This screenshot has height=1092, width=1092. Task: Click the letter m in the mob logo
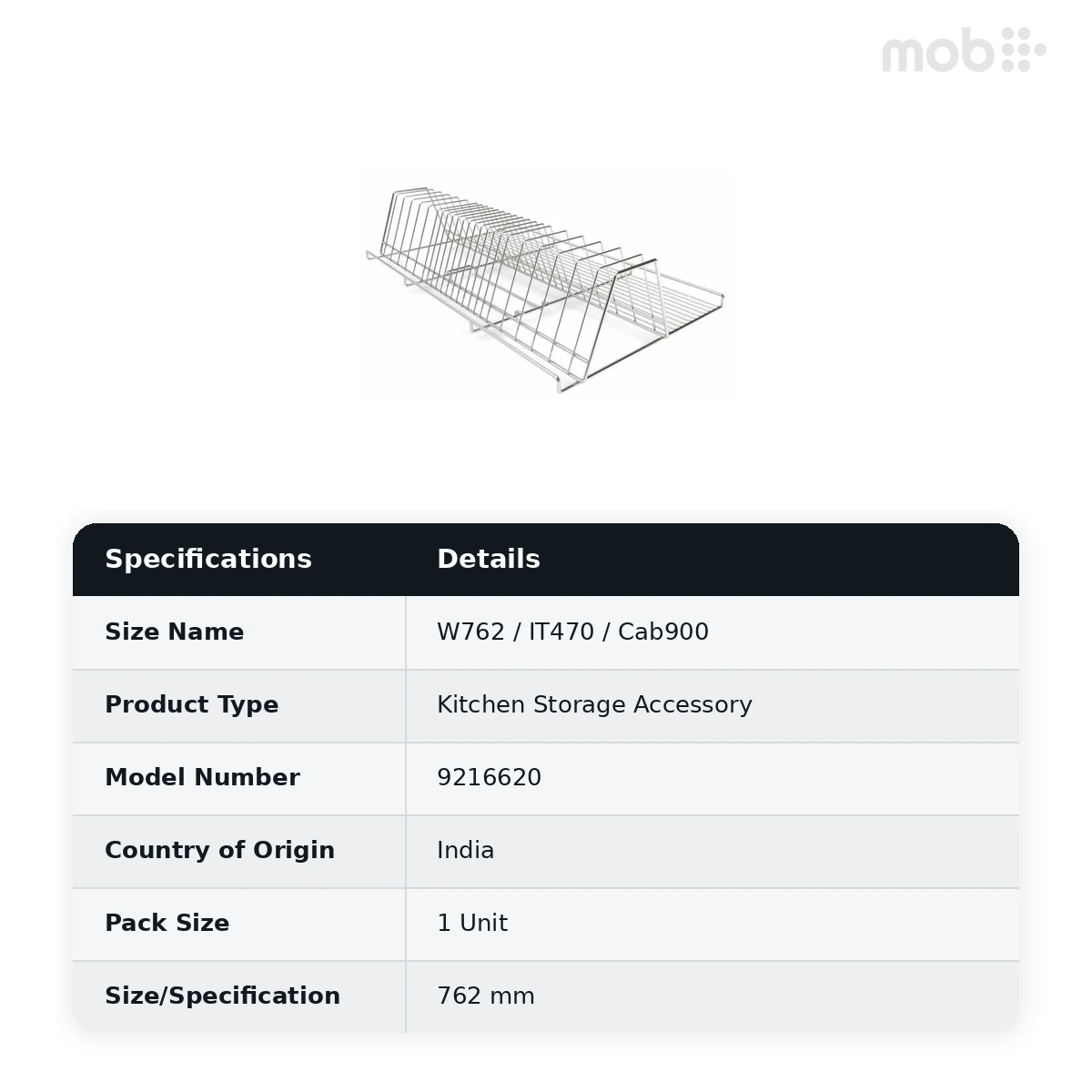(x=911, y=56)
